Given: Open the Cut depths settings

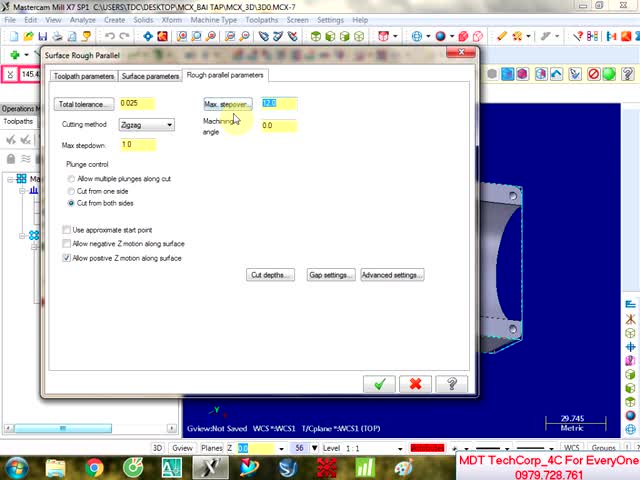Looking at the screenshot, I should coord(270,275).
